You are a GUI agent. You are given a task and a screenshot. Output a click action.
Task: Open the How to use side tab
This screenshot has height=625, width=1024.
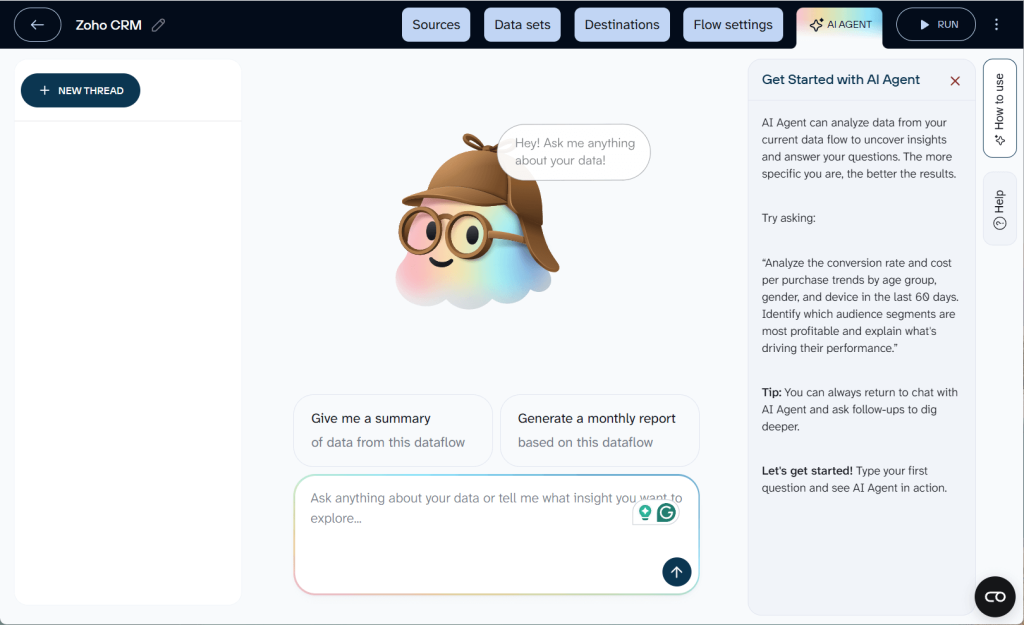999,108
